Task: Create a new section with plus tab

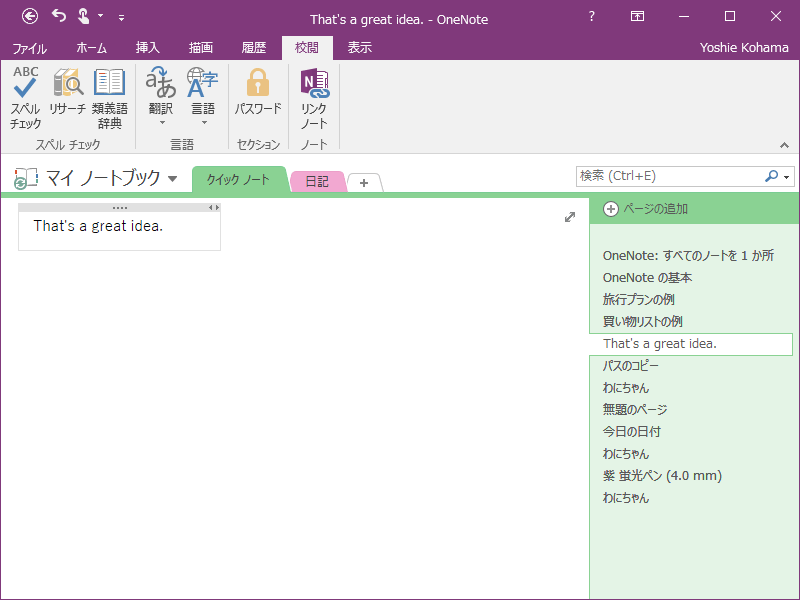Action: 364,183
